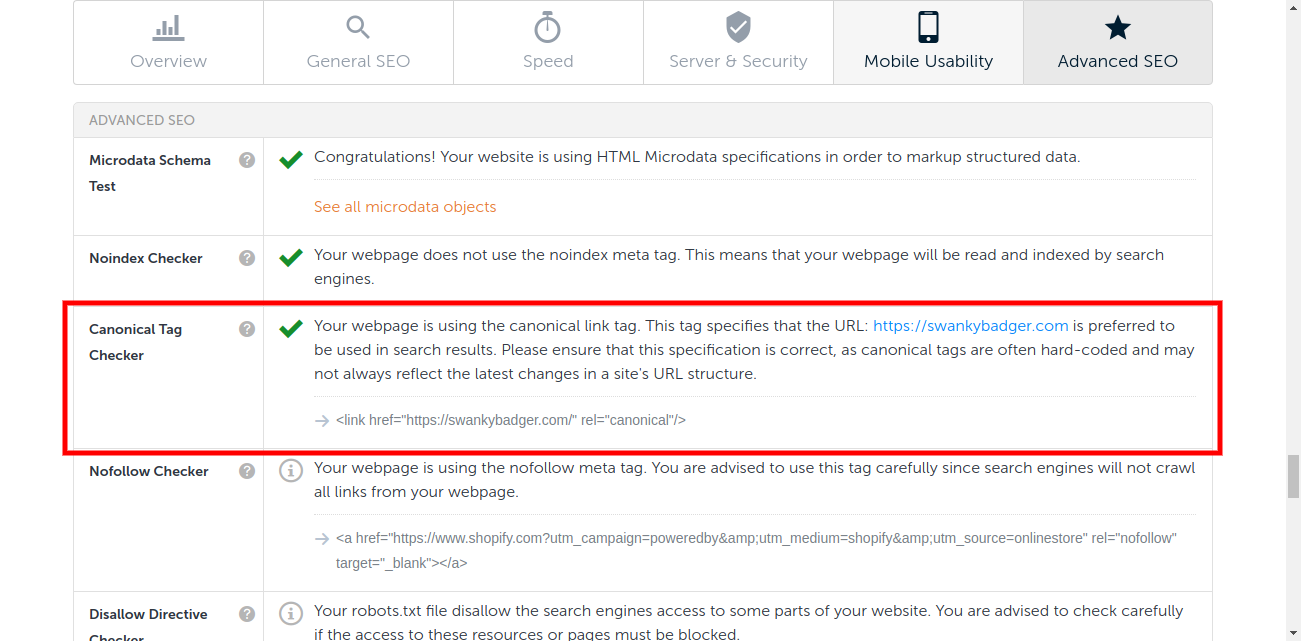The image size is (1301, 641).
Task: Open help for Canonical Tag Checker
Action: tap(247, 329)
